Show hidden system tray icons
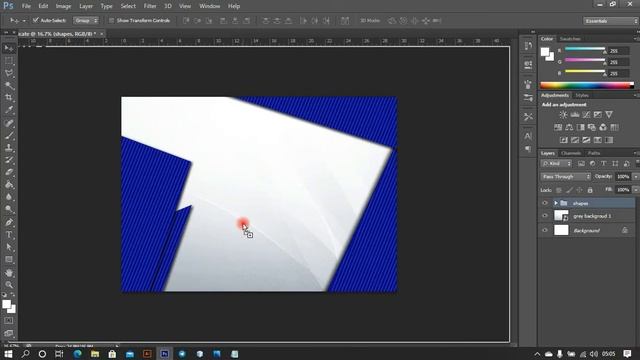Screen dimensions: 640x360 (x=537, y=354)
